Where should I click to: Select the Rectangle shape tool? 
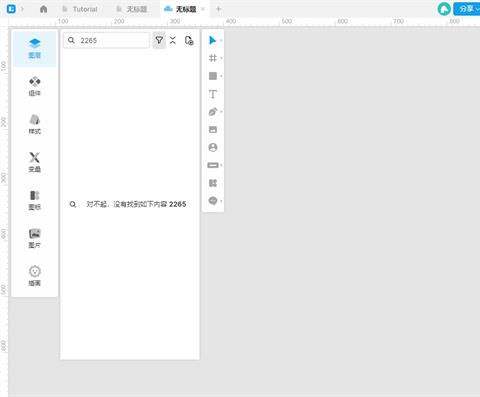coord(213,76)
